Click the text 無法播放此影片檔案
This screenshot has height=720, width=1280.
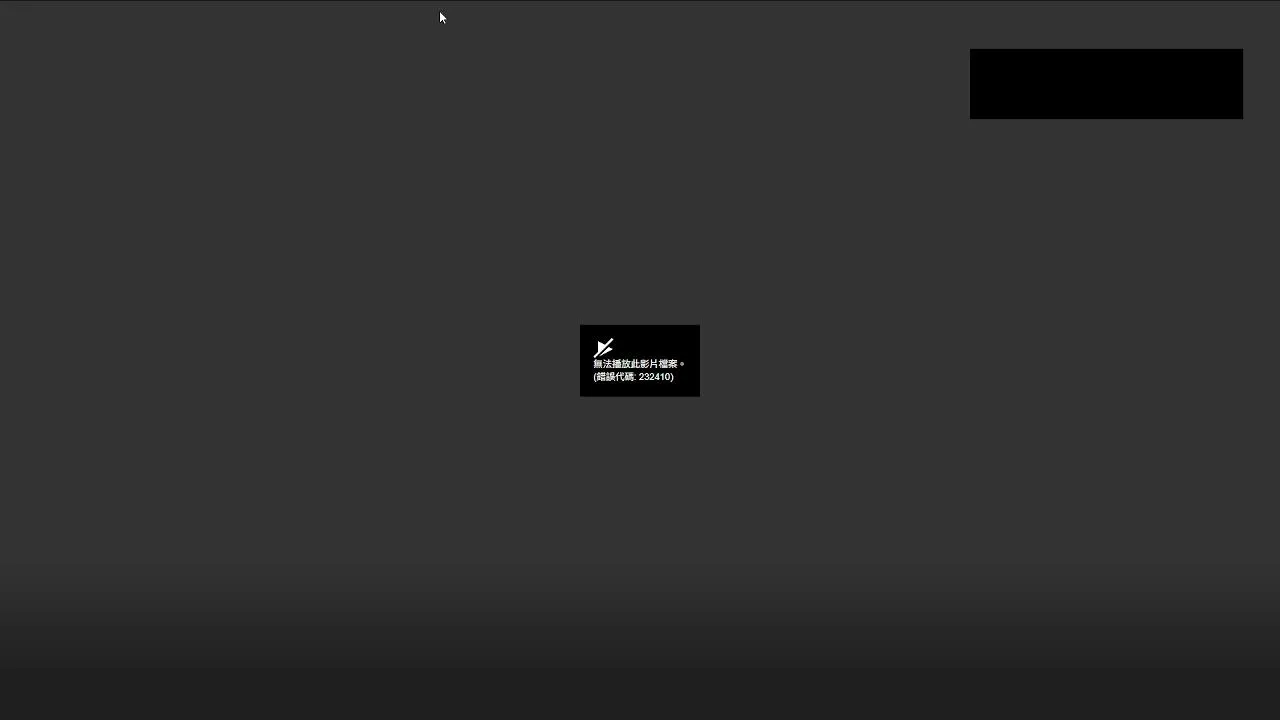(635, 364)
